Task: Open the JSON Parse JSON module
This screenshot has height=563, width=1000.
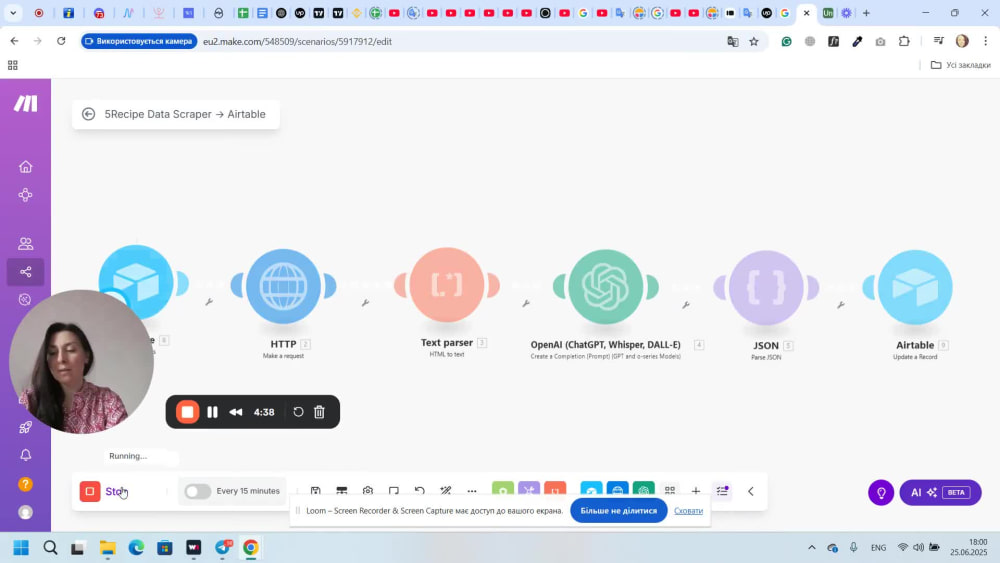Action: [766, 288]
